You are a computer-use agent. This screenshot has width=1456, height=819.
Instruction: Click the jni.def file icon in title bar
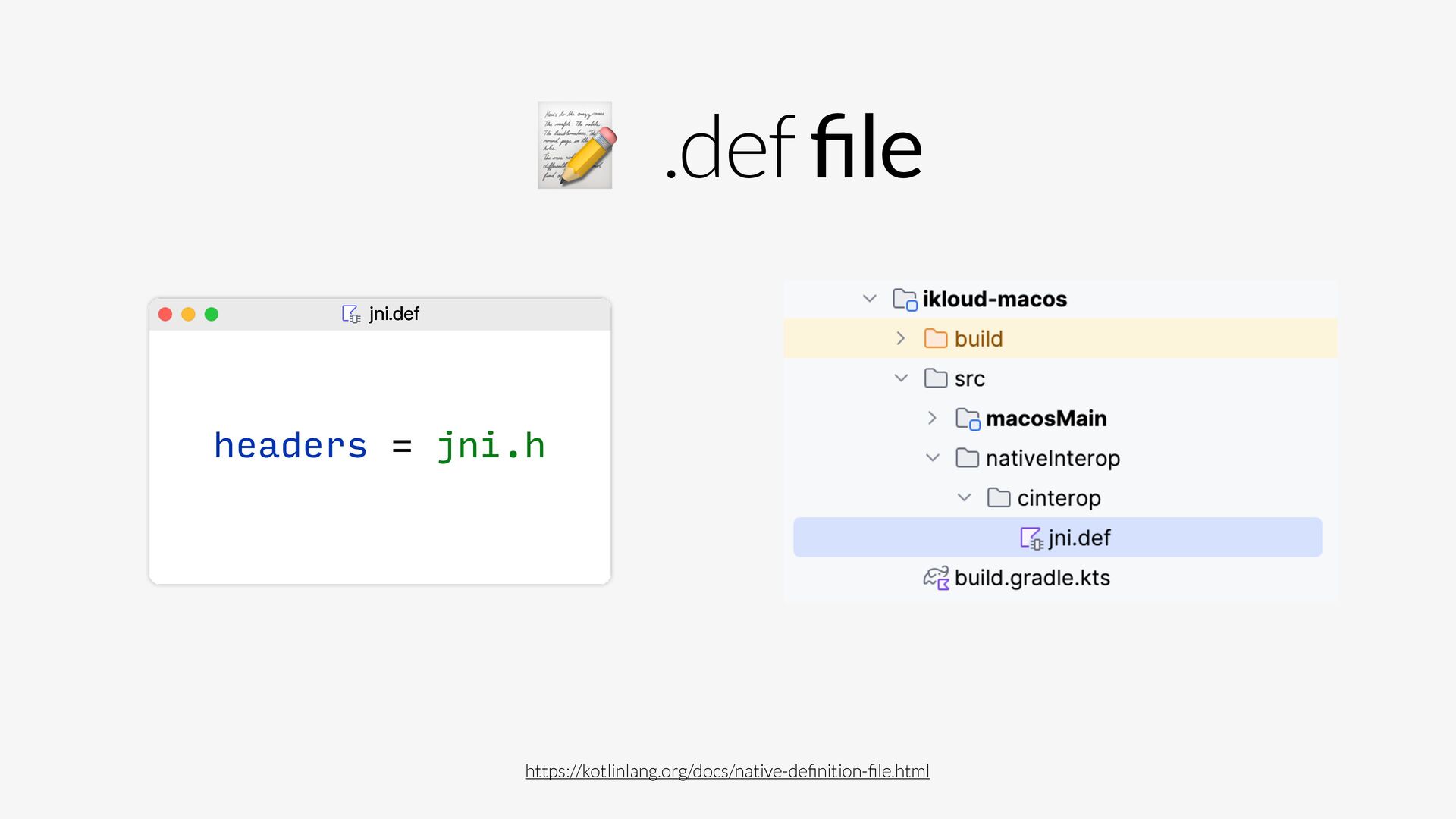pyautogui.click(x=351, y=314)
